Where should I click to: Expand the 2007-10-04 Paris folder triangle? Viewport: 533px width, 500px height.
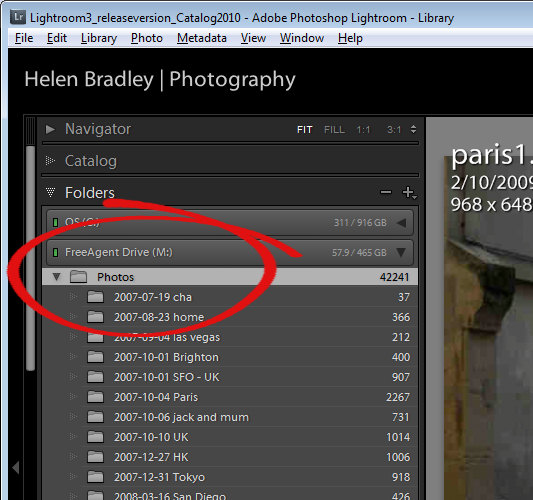point(72,397)
